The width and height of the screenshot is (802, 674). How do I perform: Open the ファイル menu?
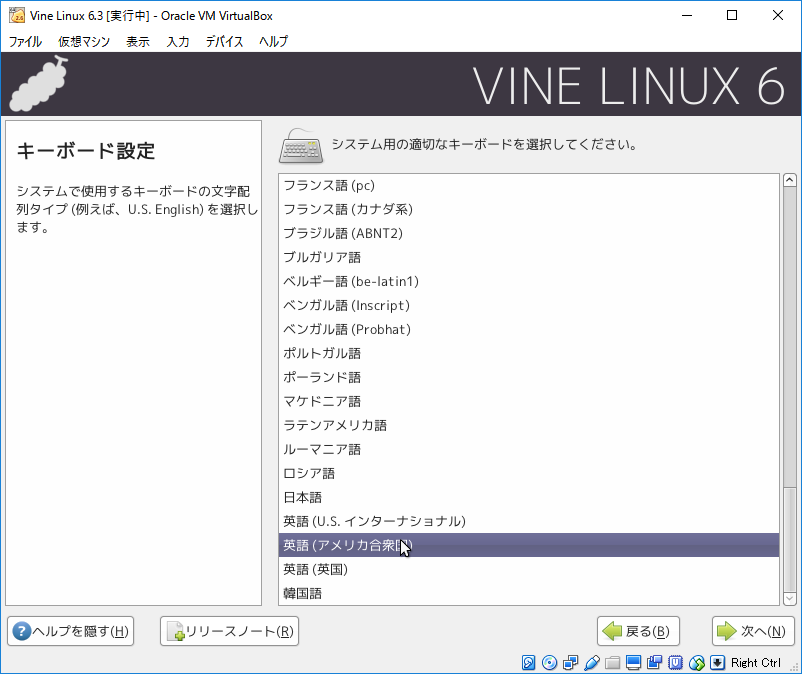click(x=25, y=41)
